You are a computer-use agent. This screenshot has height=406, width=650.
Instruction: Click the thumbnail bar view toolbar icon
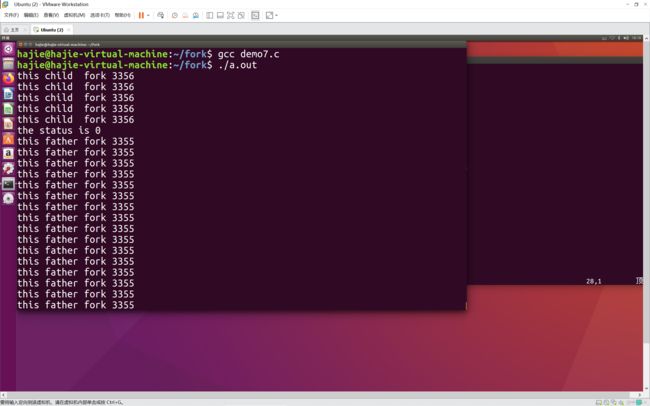click(220, 15)
